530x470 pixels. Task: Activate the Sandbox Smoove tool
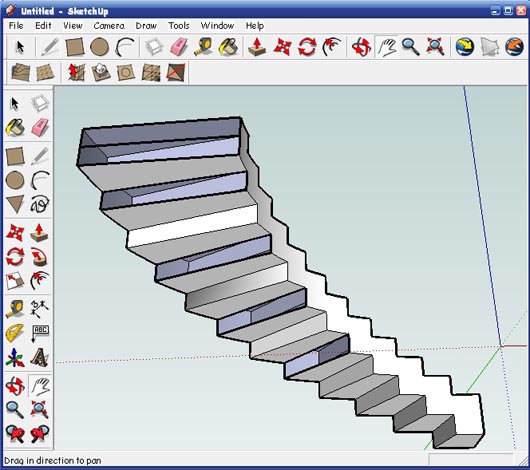click(76, 72)
